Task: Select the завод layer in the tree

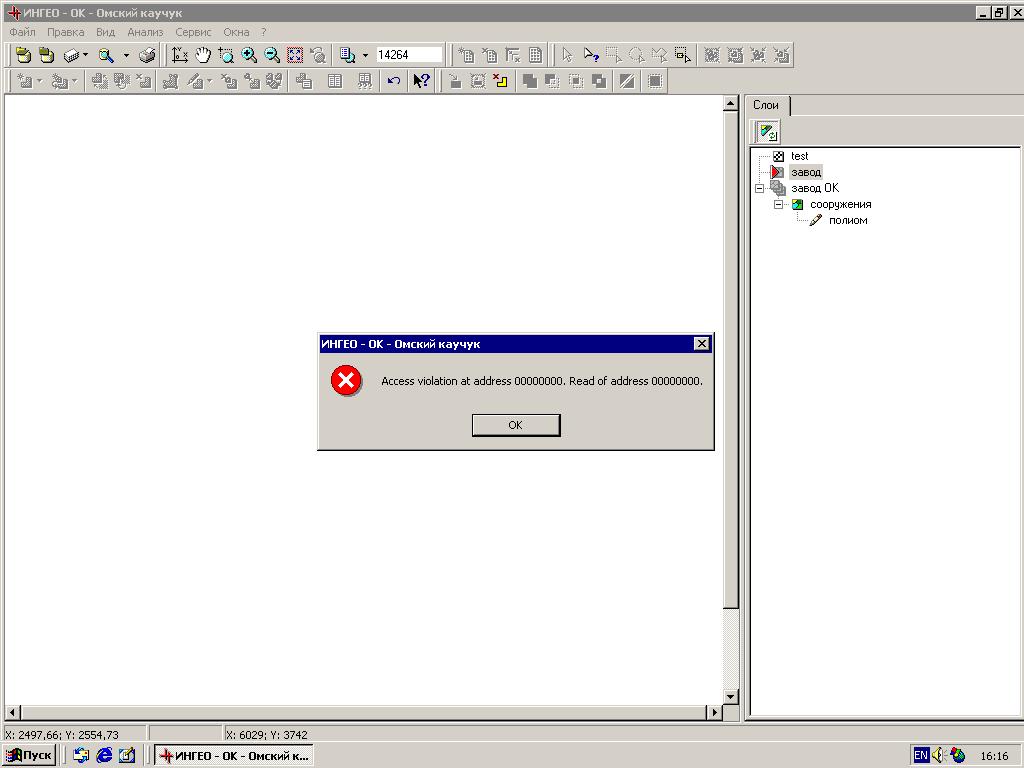Action: (x=806, y=172)
